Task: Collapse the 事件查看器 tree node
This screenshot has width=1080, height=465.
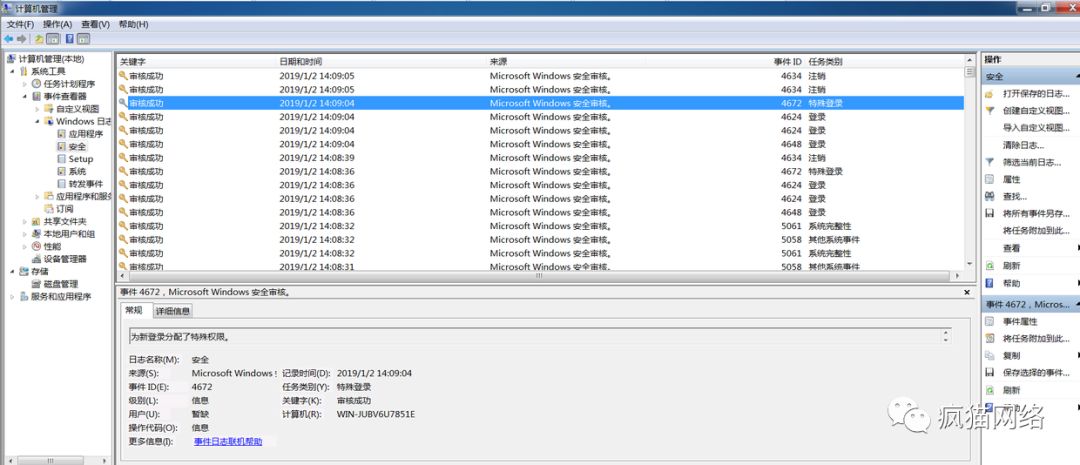Action: [24, 96]
